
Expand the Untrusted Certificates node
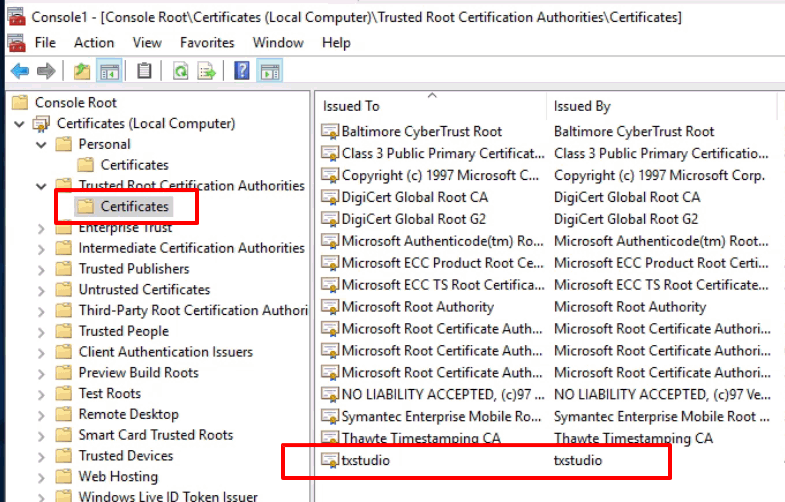coord(41,290)
